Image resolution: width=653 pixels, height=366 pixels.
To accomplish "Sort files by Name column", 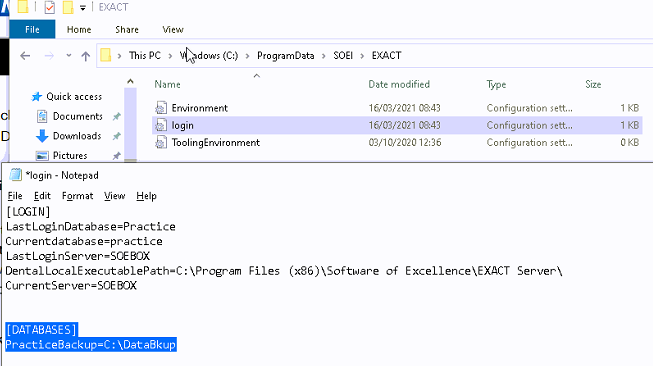I will point(167,84).
